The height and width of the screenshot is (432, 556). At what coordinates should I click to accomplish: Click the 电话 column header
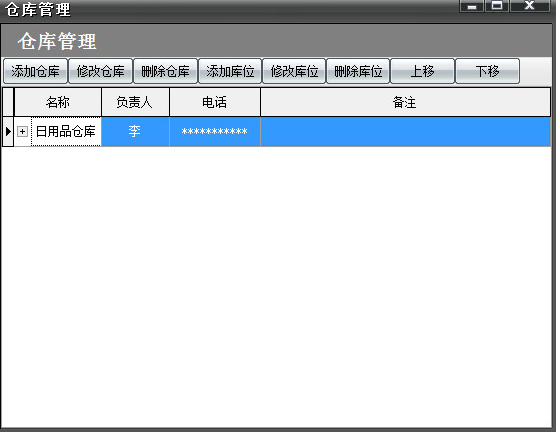tap(215, 102)
